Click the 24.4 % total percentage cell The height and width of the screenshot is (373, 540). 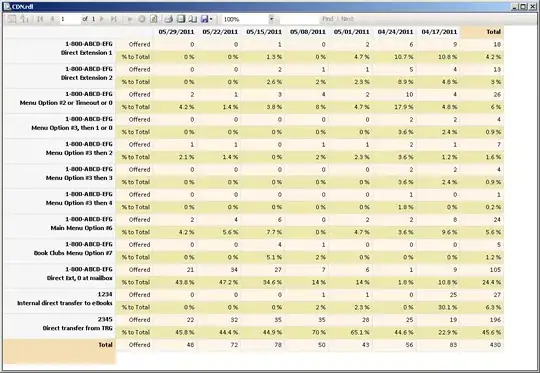491,282
